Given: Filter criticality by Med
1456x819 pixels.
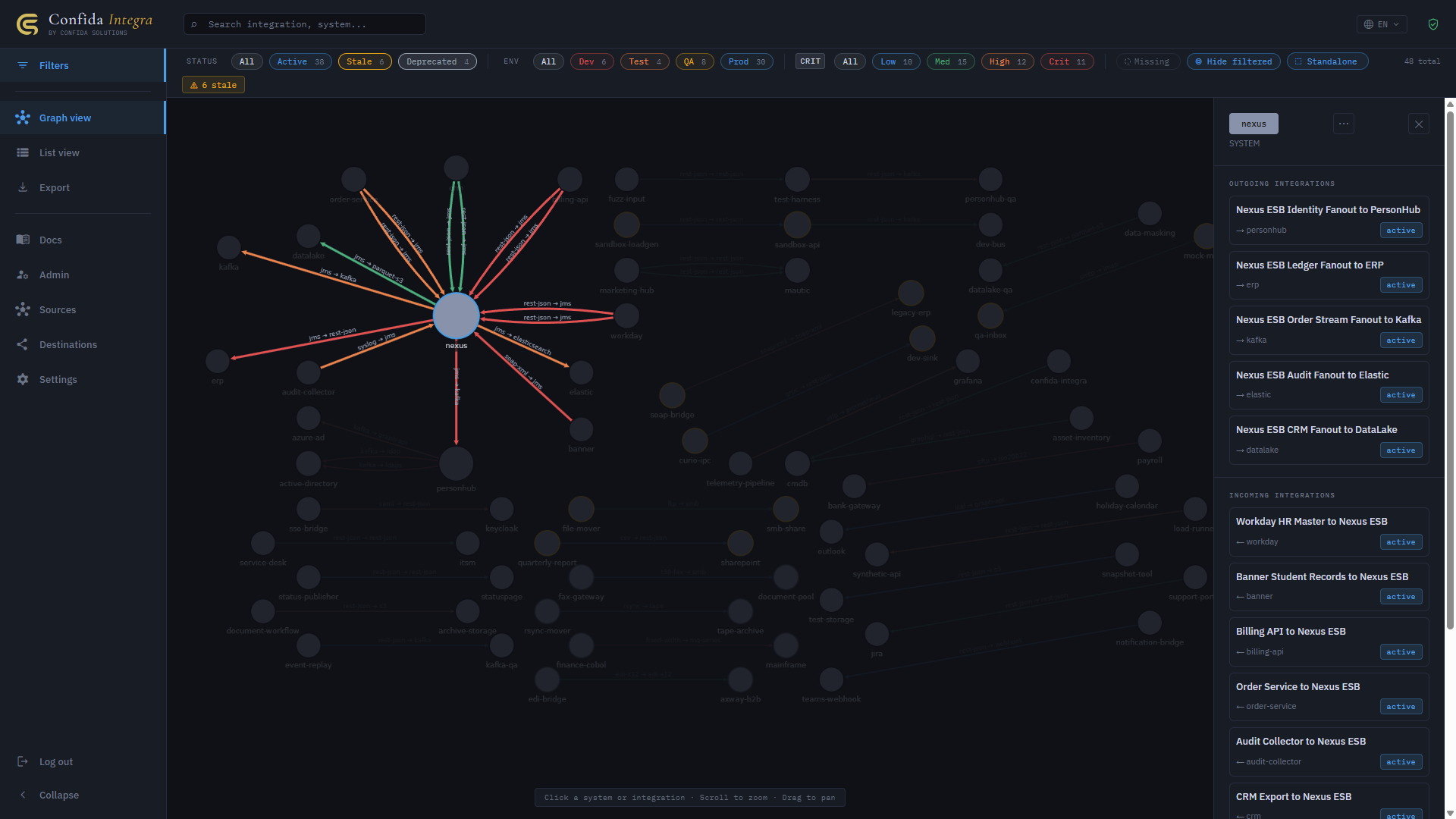Looking at the screenshot, I should (951, 61).
